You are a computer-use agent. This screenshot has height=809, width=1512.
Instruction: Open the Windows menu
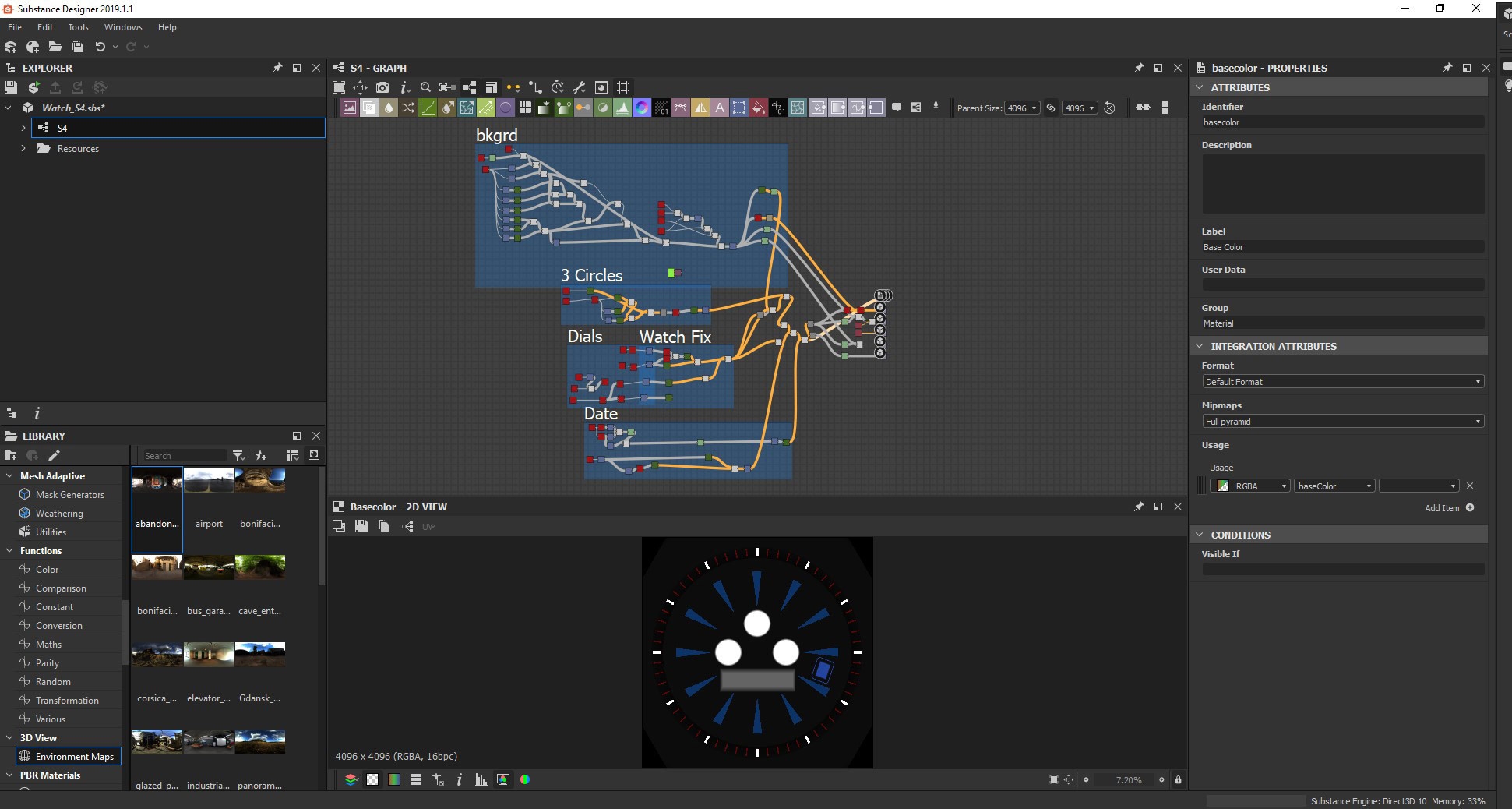pyautogui.click(x=123, y=27)
